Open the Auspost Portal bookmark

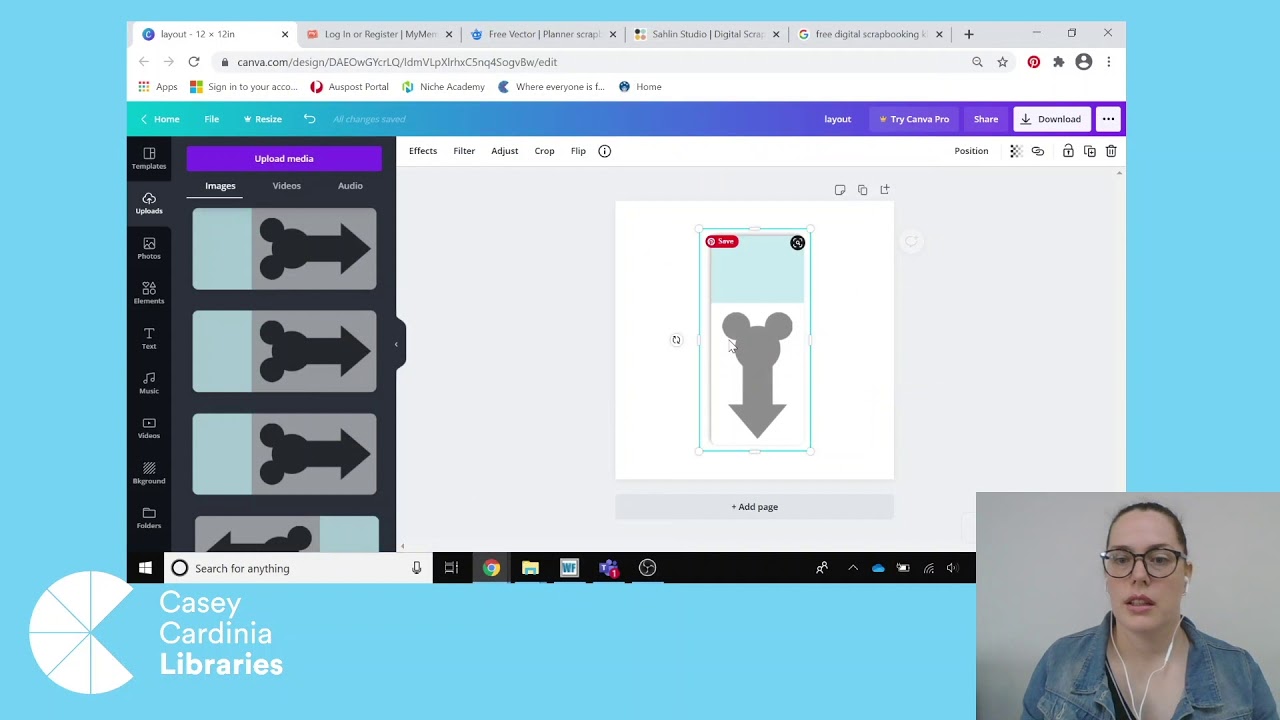[349, 87]
